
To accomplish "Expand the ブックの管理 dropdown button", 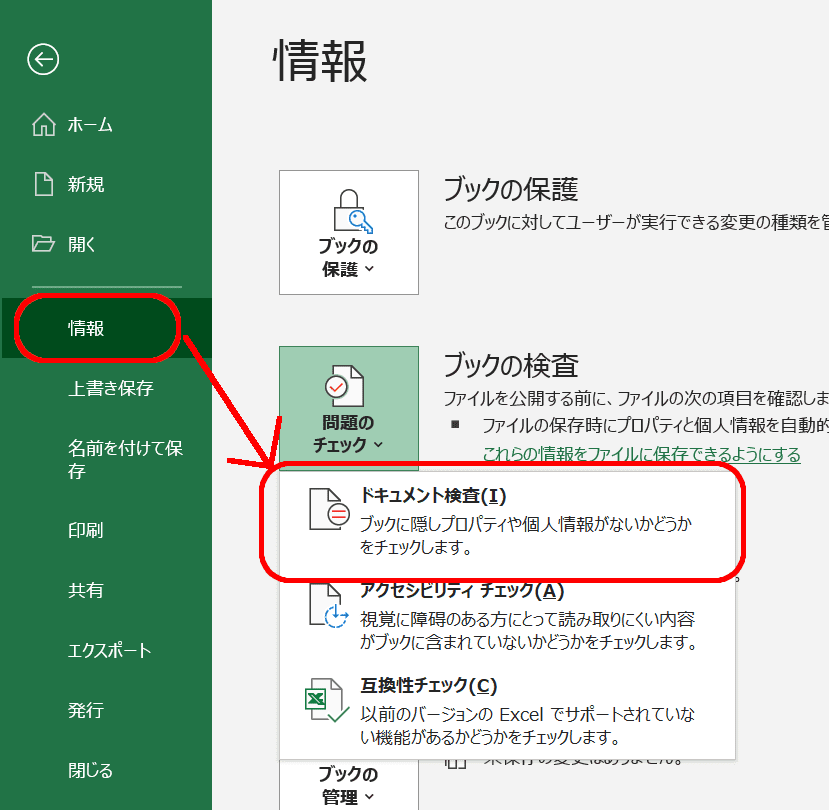I will point(349,785).
